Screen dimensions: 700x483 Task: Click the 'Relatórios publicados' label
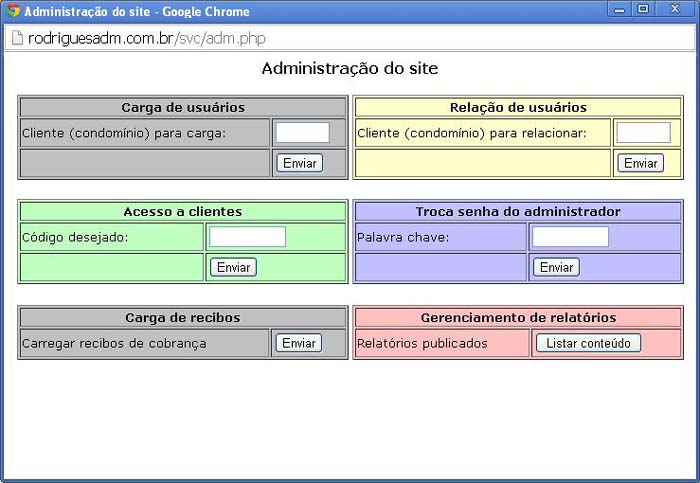[x=422, y=343]
